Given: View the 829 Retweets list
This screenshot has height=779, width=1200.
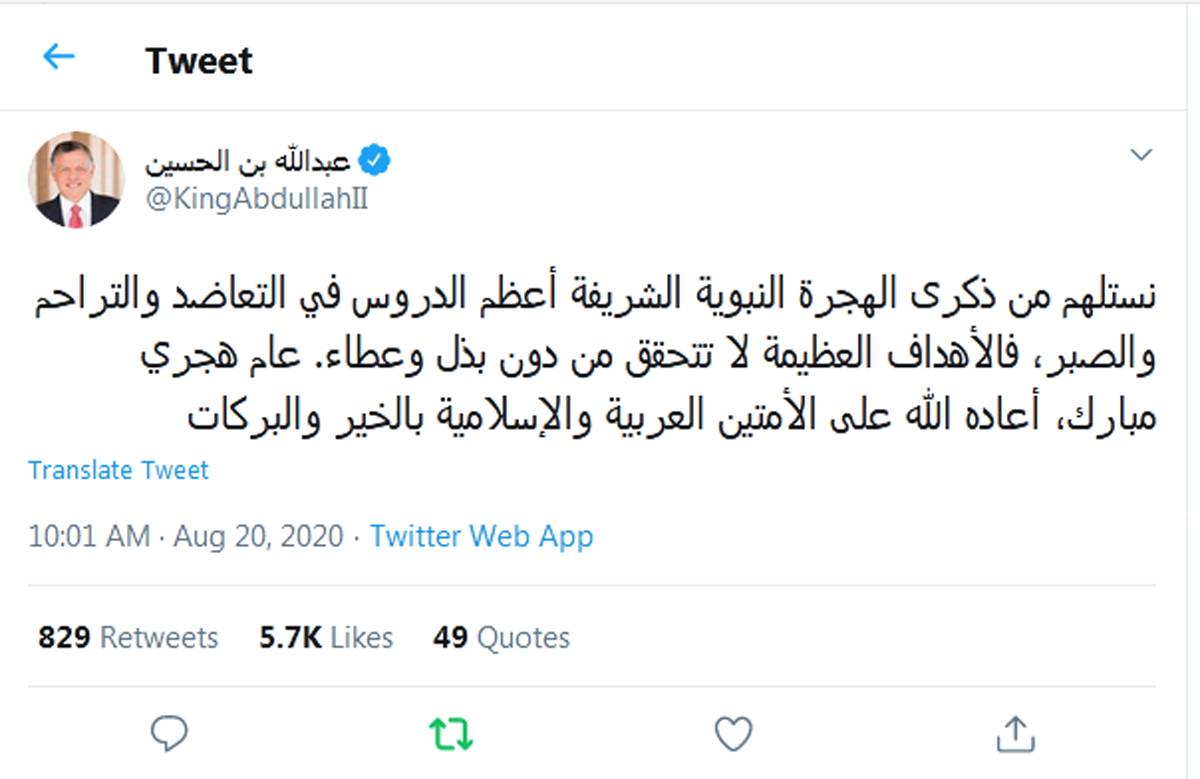Looking at the screenshot, I should [x=128, y=637].
